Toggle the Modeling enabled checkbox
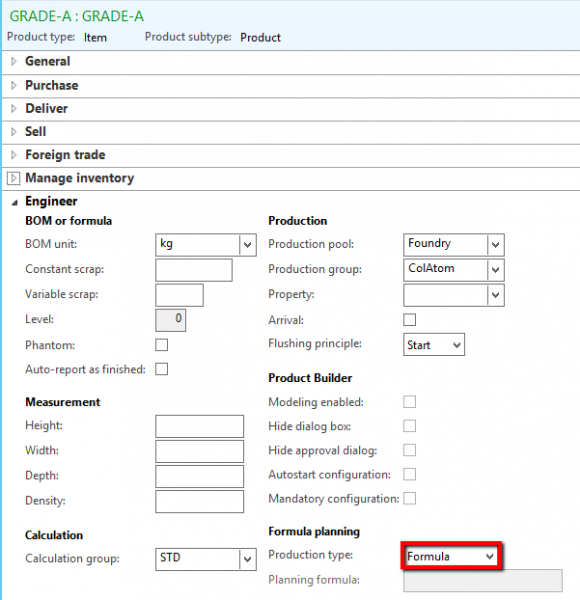The width and height of the screenshot is (580, 600). coord(409,402)
